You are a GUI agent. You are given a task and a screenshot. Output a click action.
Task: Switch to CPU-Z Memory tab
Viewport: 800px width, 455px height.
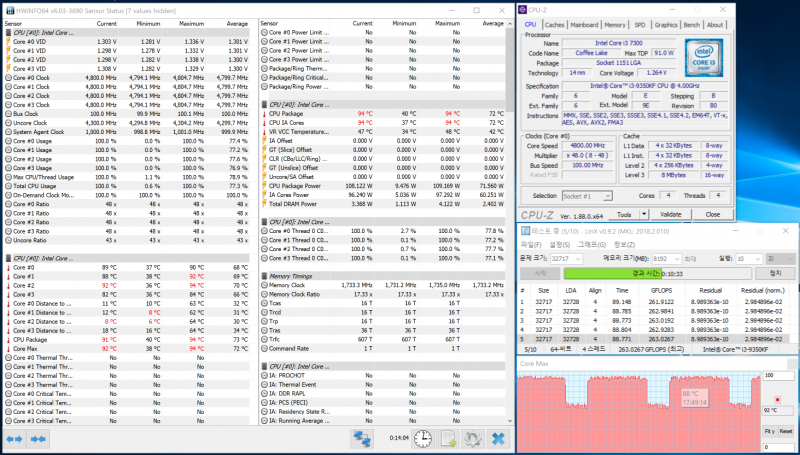coord(615,24)
